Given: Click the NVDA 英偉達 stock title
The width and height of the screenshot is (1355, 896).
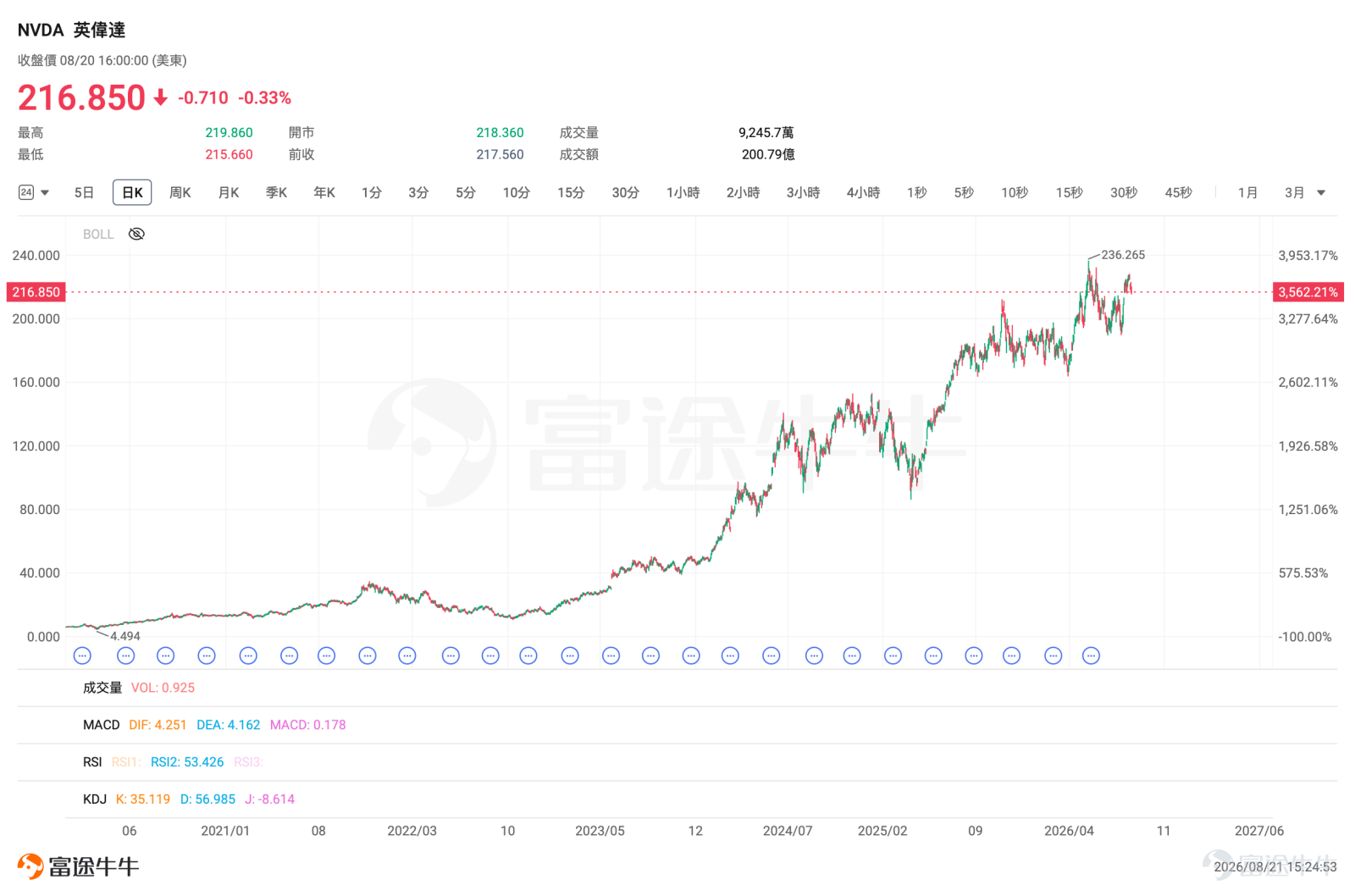Looking at the screenshot, I should coord(71,30).
